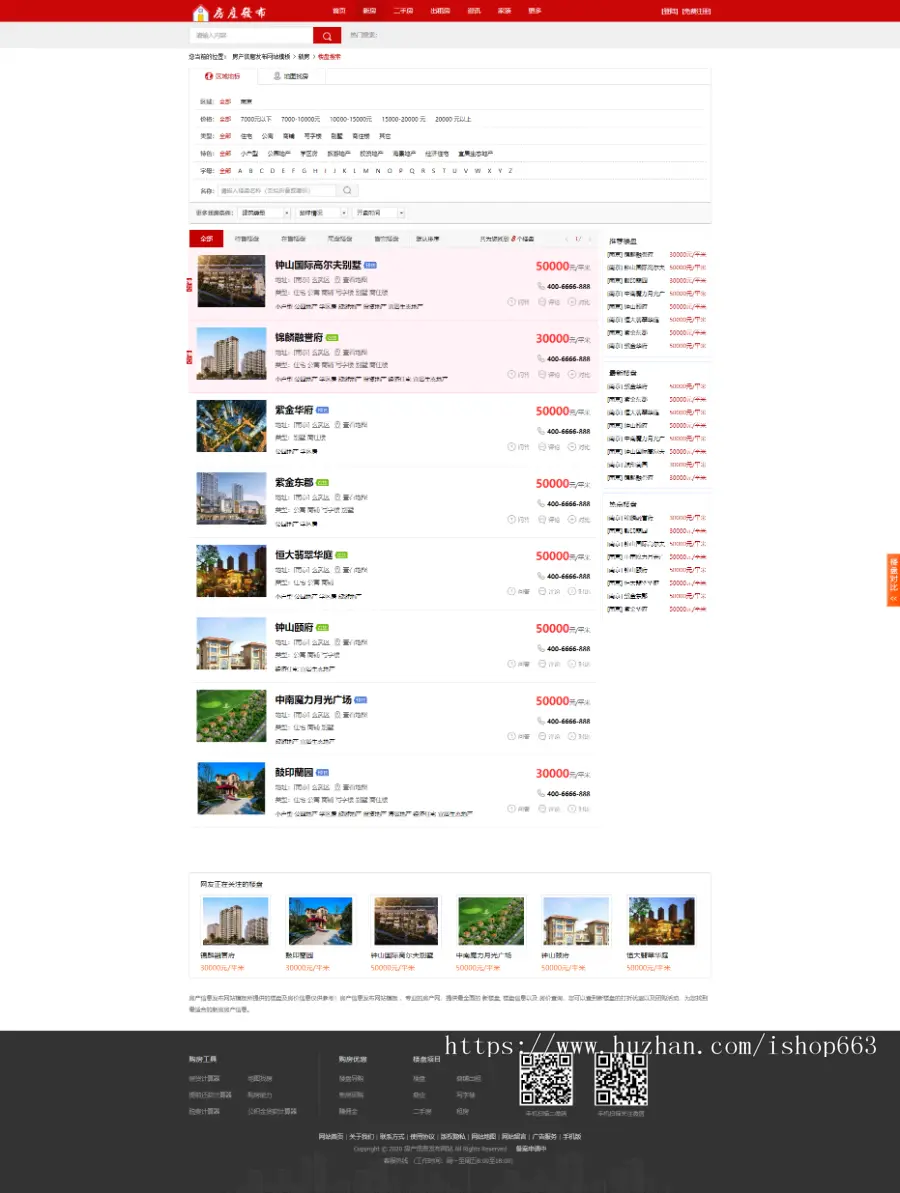Click the 恒大翡翠华庭 listing photo
900x1193 pixels.
[x=231, y=571]
